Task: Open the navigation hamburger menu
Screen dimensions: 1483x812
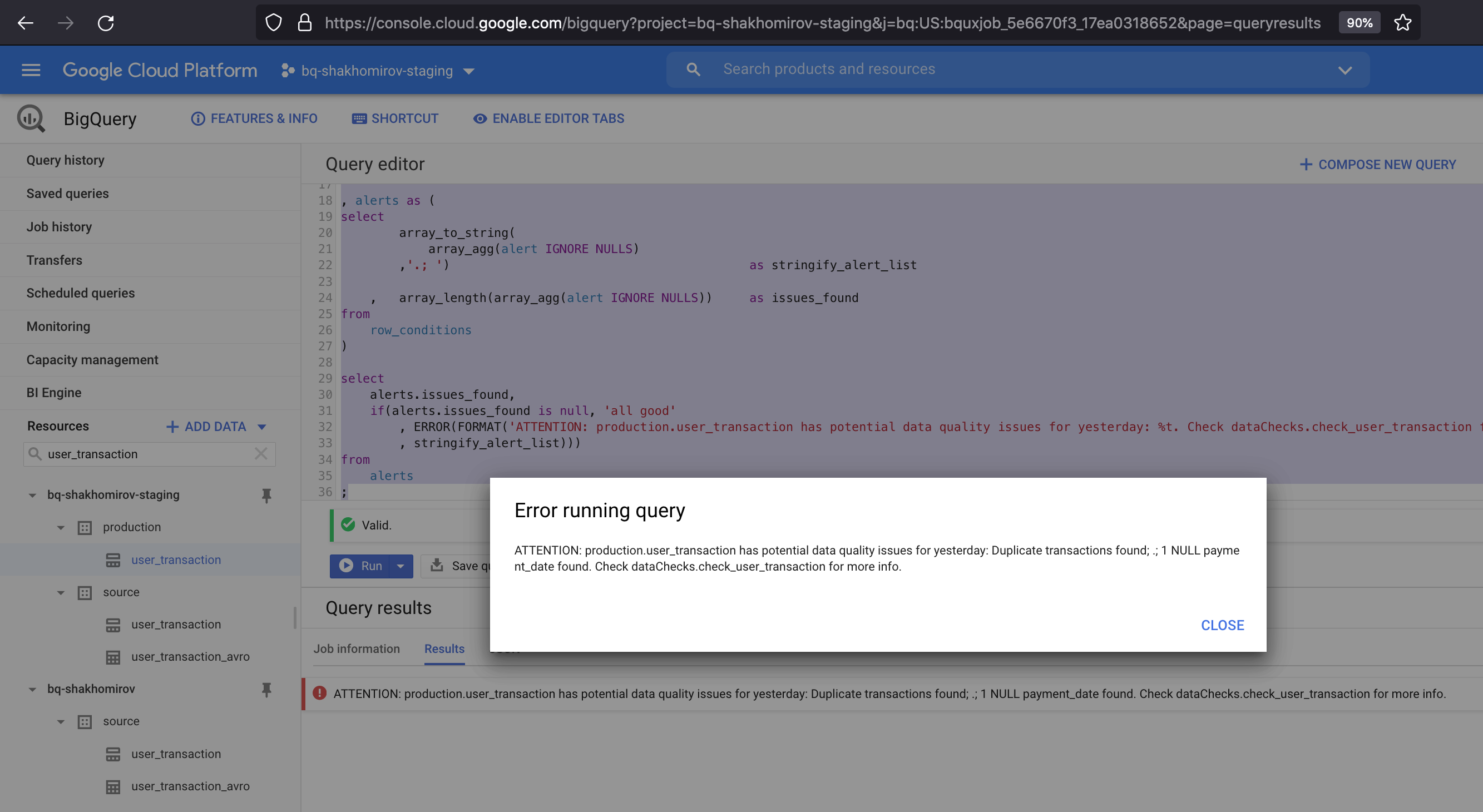Action: point(30,70)
